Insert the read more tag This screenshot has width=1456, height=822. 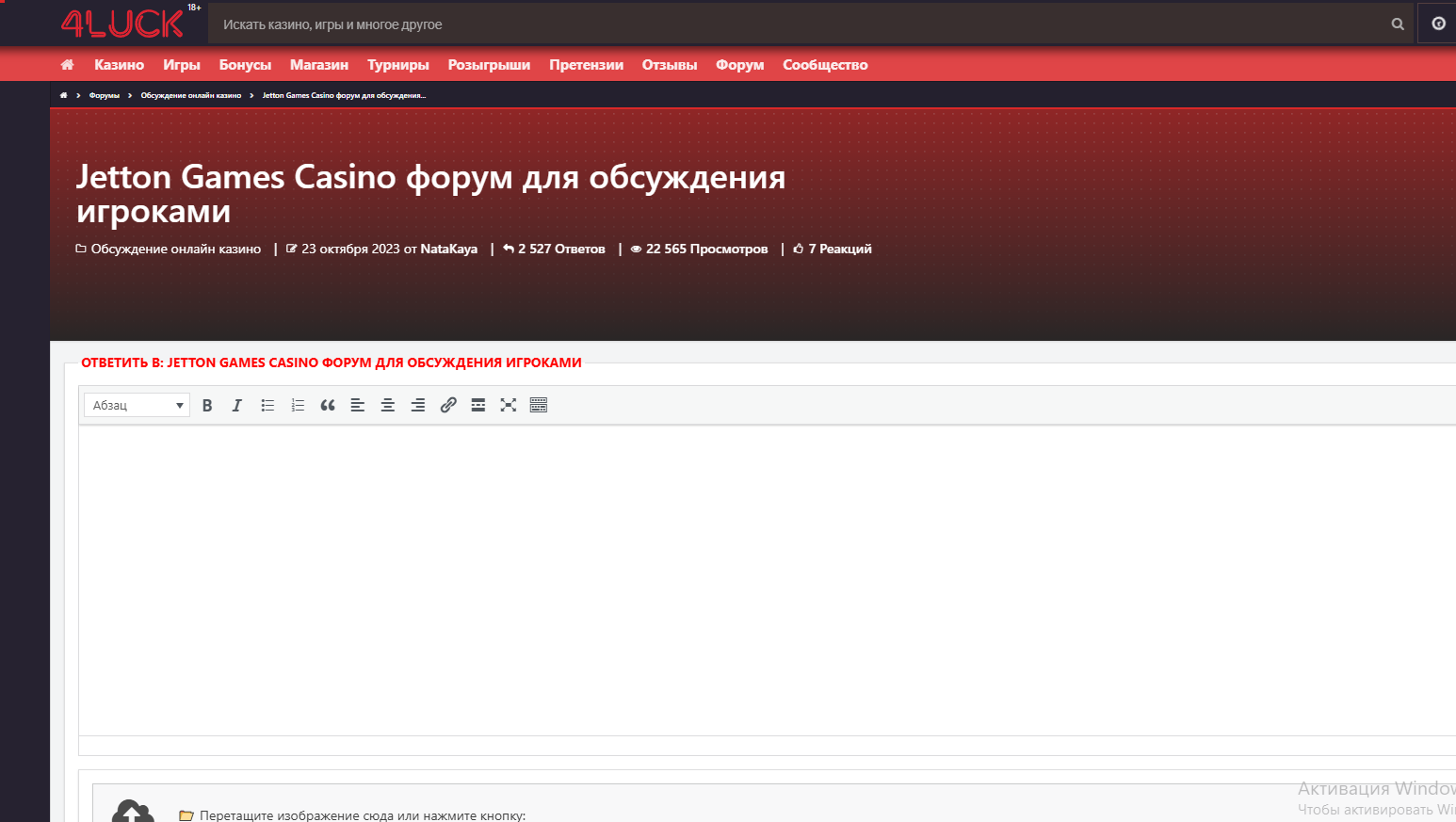click(478, 405)
